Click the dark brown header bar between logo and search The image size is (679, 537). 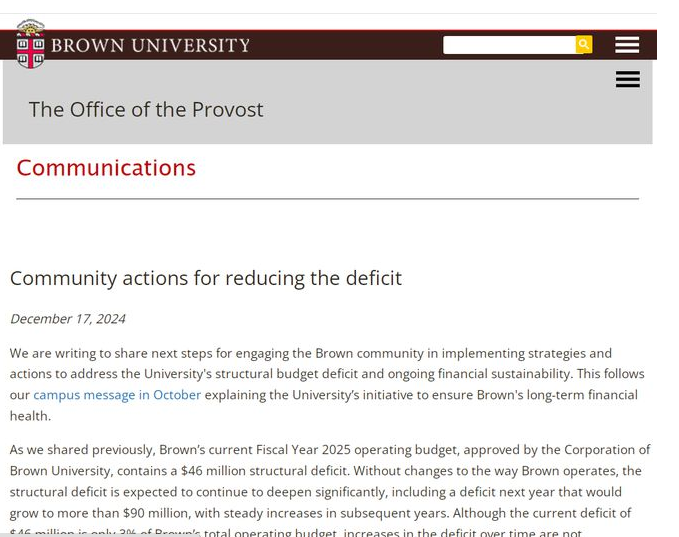346,45
